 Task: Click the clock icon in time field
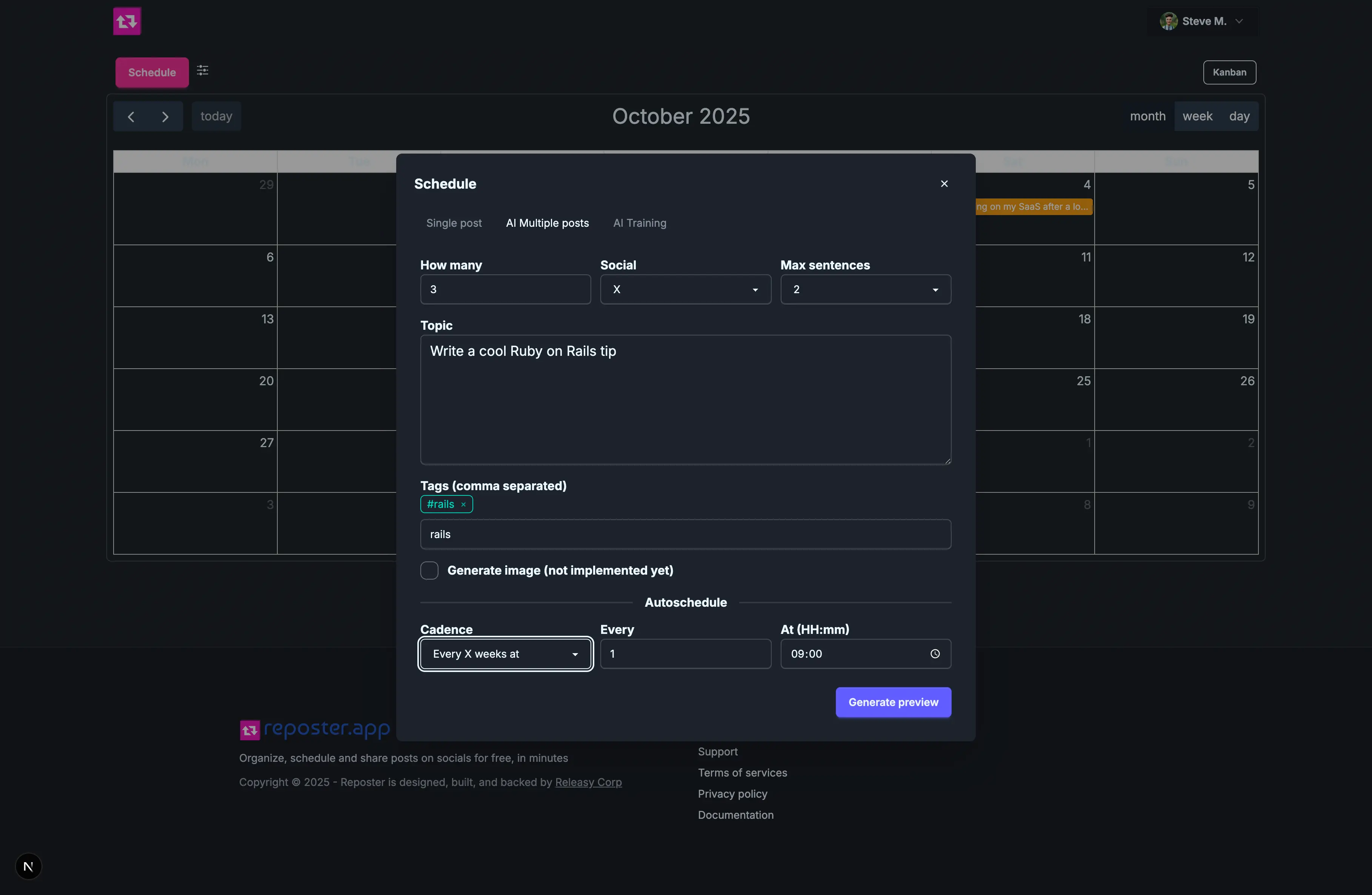pos(934,654)
